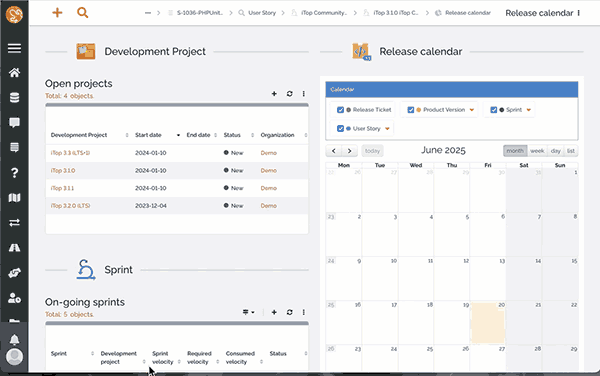Open the road icon in the sidebar
Viewport: 600px width, 376px height.
14,248
